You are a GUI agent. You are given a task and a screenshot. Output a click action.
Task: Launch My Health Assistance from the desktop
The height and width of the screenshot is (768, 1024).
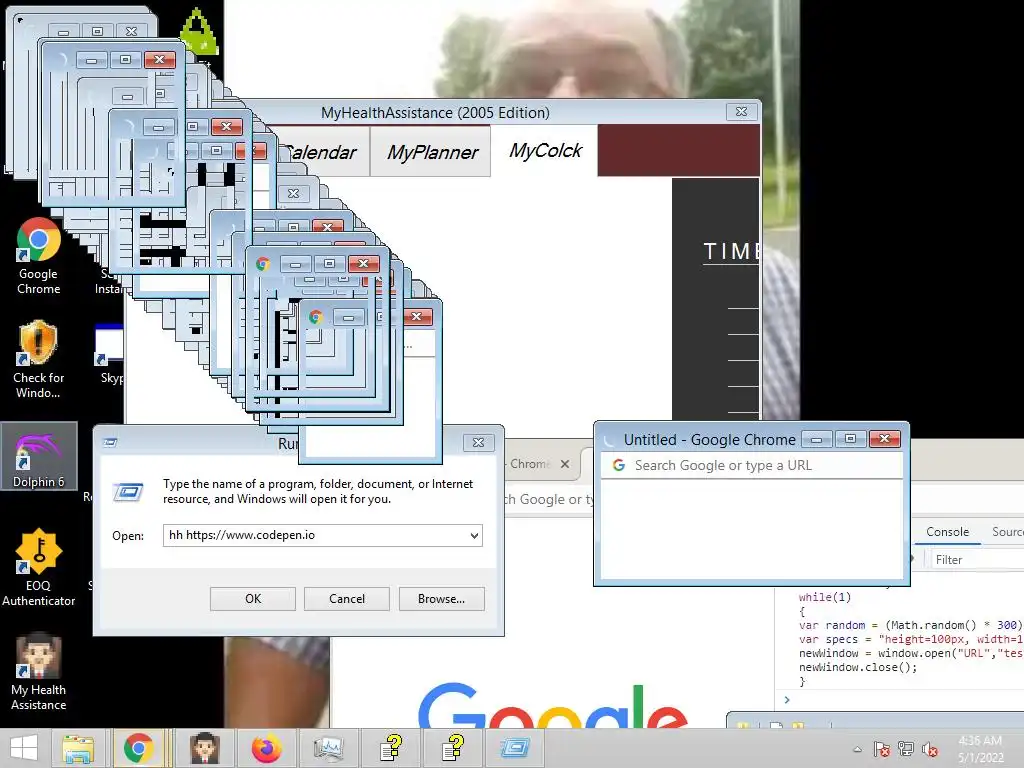tap(39, 671)
